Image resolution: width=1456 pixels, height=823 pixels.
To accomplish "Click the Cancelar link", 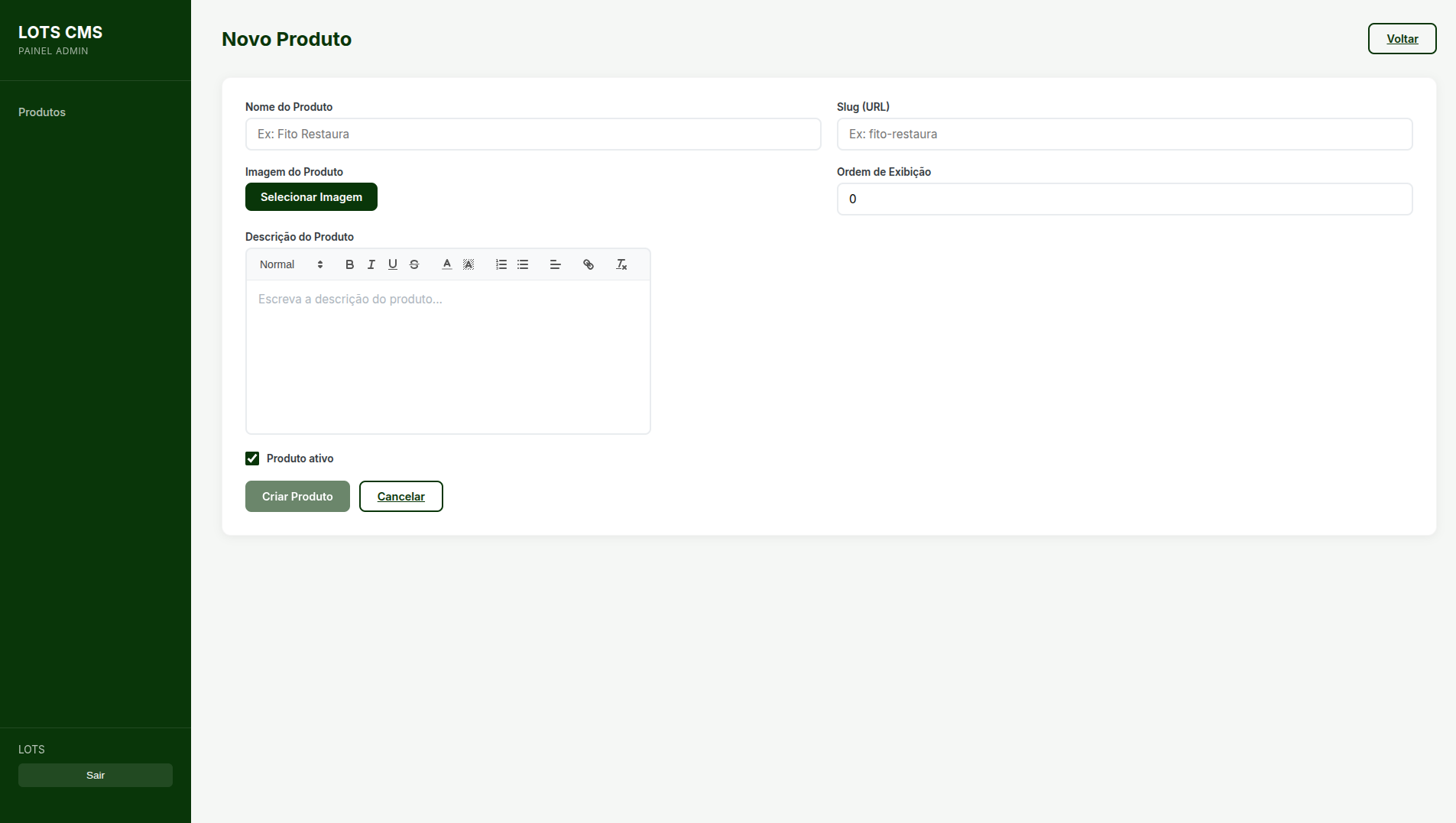I will click(400, 497).
